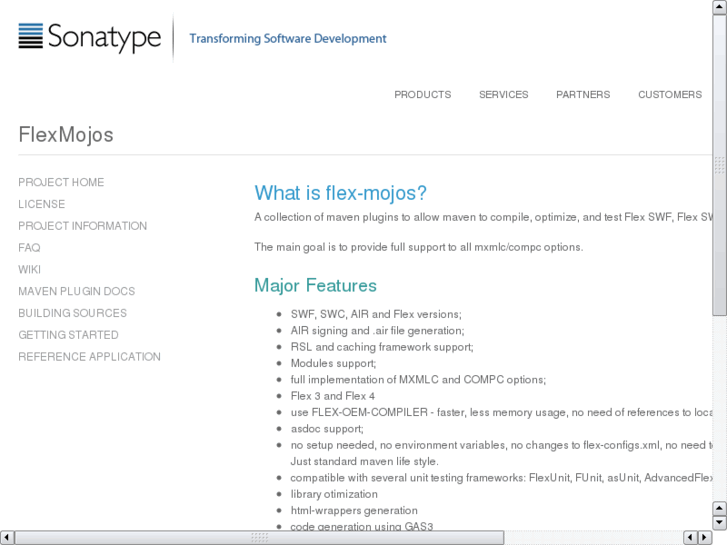Screen dimensions: 727x545
Task: Open the License link
Action: coord(42,204)
